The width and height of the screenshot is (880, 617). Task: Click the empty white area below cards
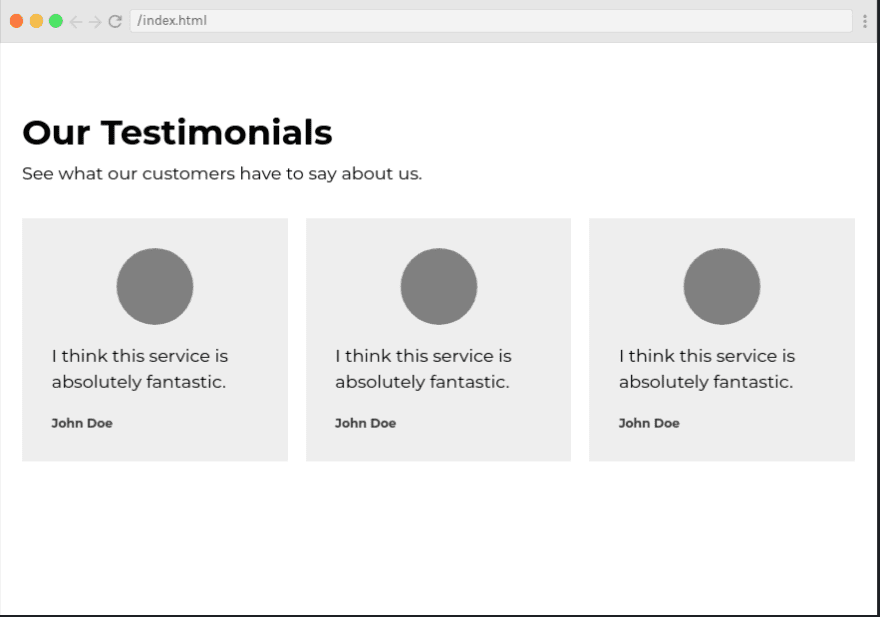[x=438, y=538]
